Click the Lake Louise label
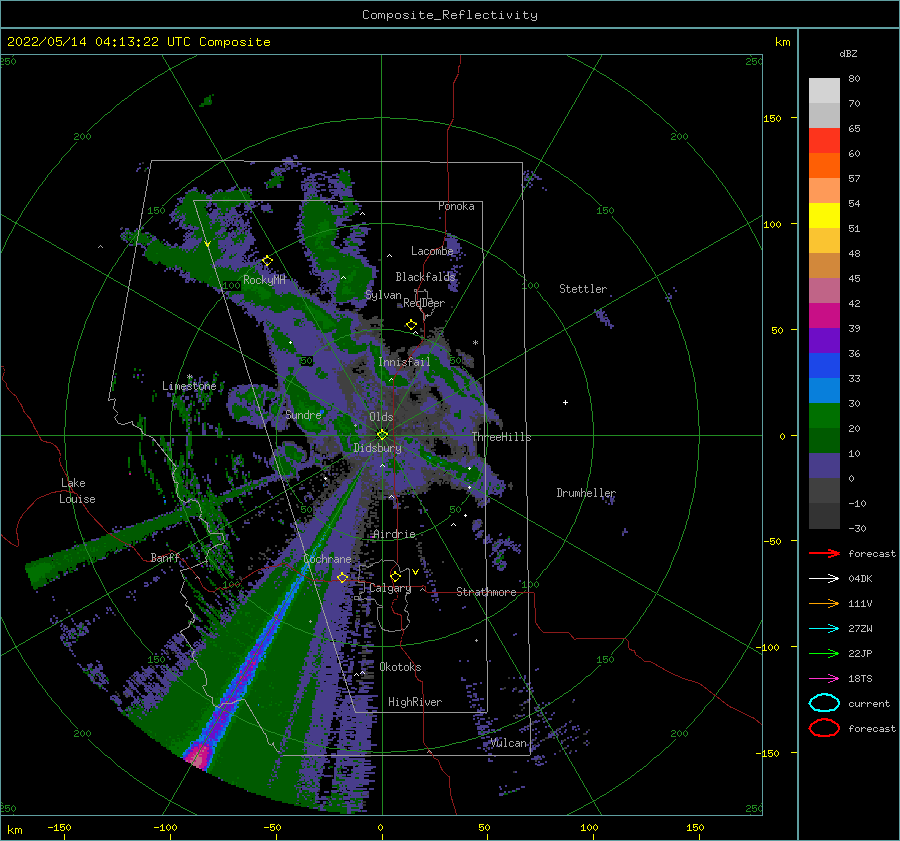Screen dimensions: 900x841 point(77,491)
